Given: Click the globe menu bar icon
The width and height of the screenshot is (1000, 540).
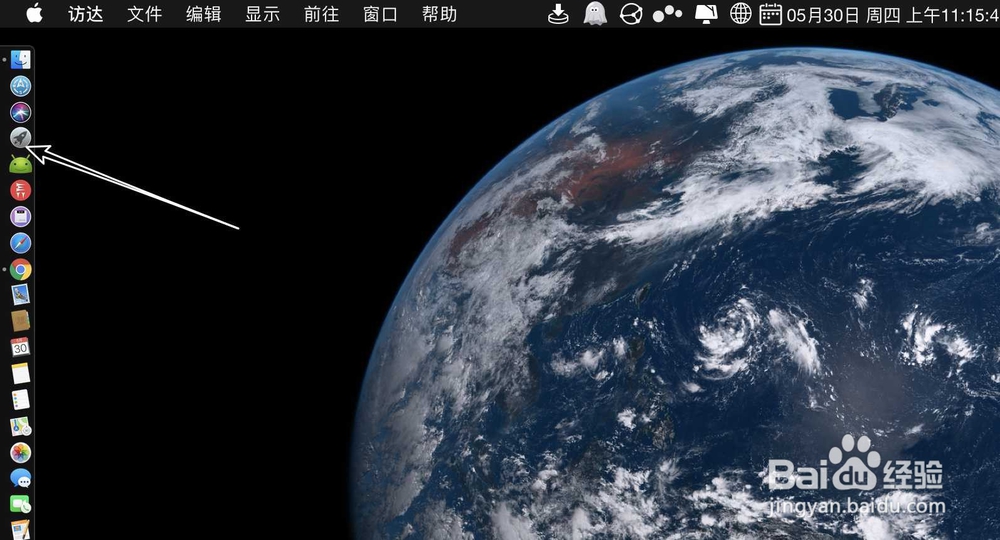Looking at the screenshot, I should 740,14.
